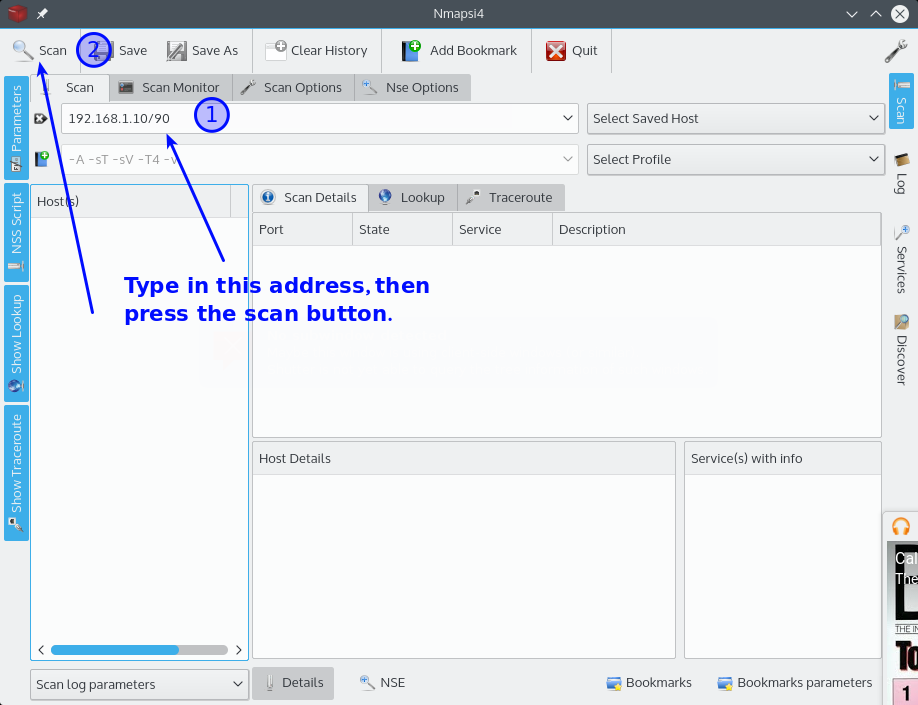Open the Parameters side panel
Image resolution: width=918 pixels, height=705 pixels.
click(16, 127)
